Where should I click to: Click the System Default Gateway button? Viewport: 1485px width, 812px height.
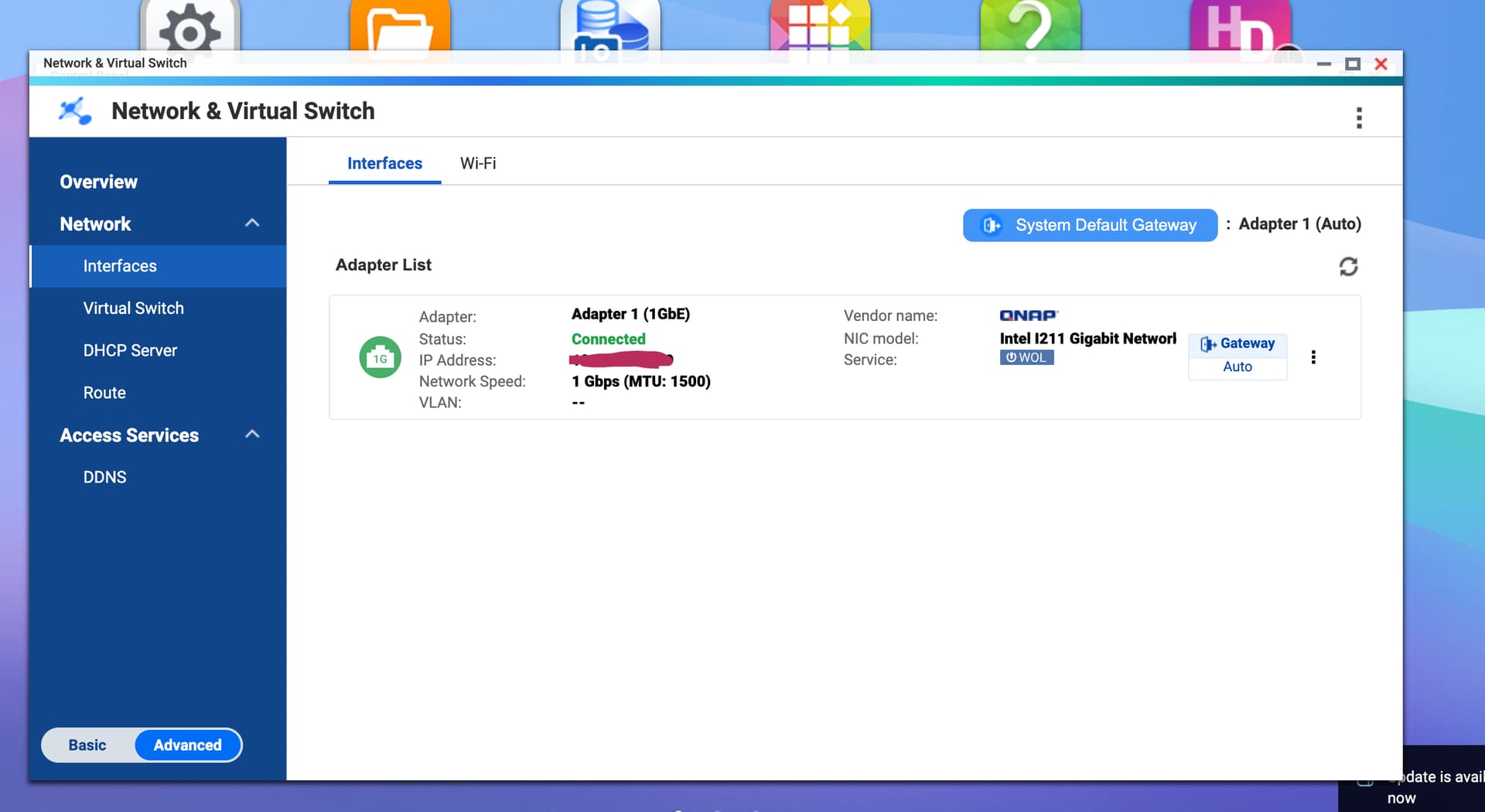1090,225
